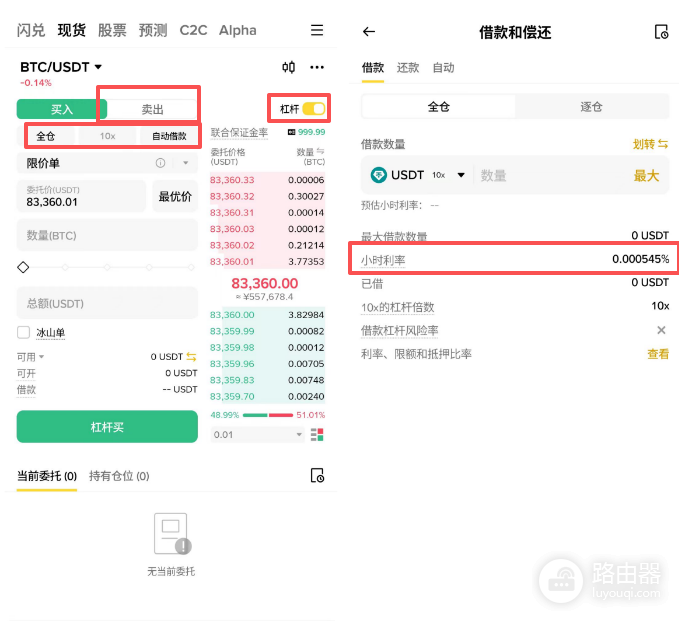Tap the green 杠杆买 button
This screenshot has height=621, width=679.
click(107, 427)
